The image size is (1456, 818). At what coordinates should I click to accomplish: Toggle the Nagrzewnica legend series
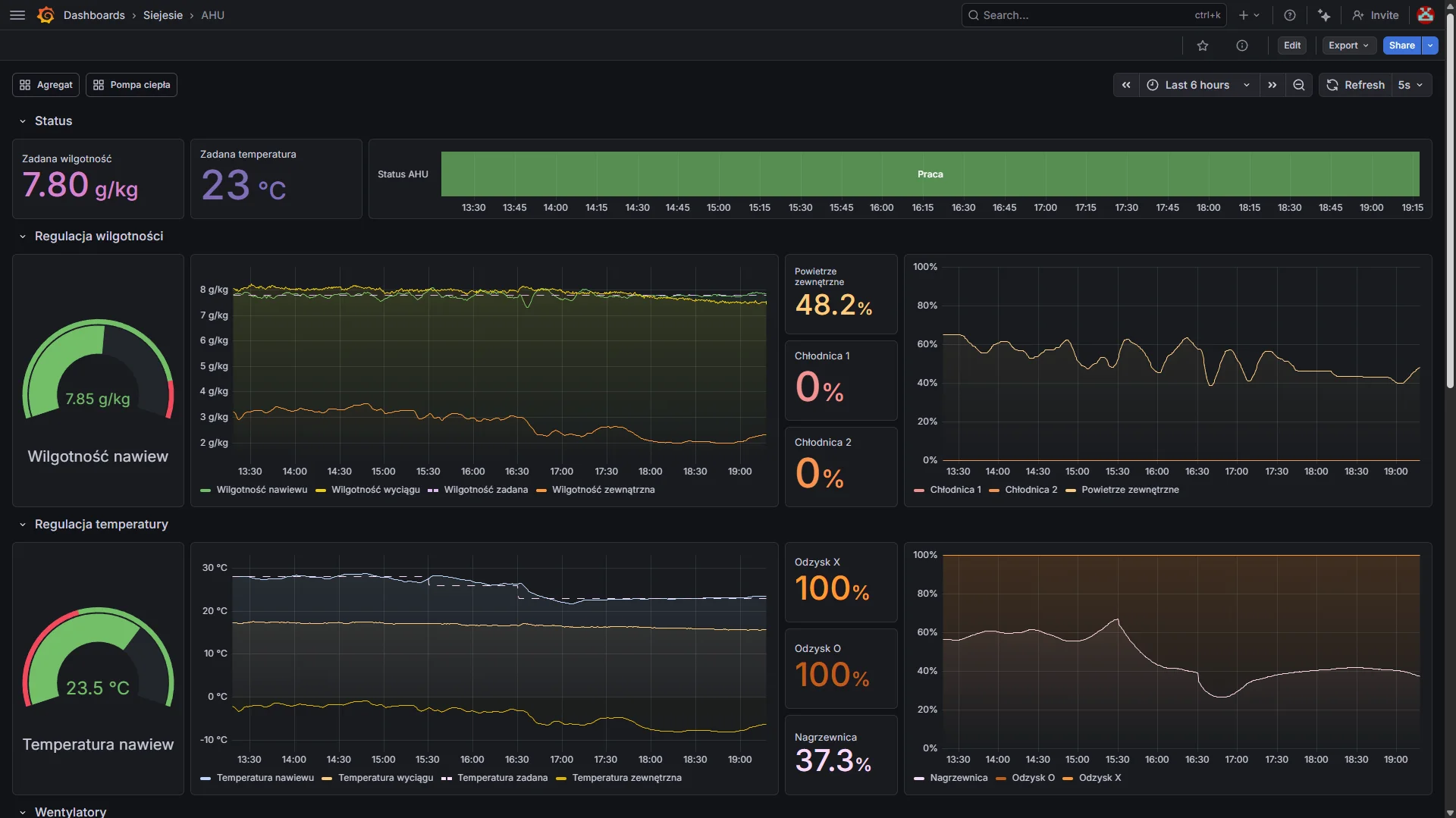click(959, 778)
